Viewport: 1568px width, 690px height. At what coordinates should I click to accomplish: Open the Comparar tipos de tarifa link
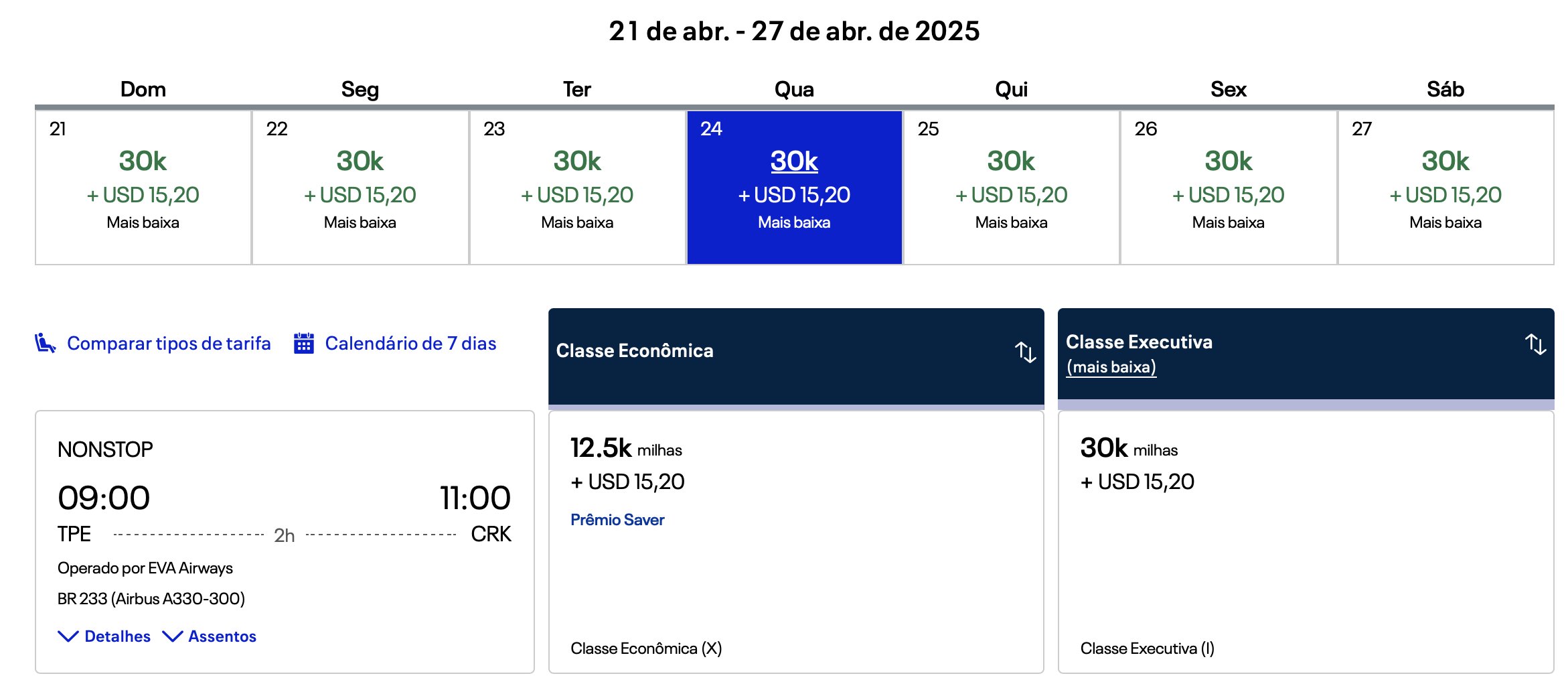coord(169,343)
